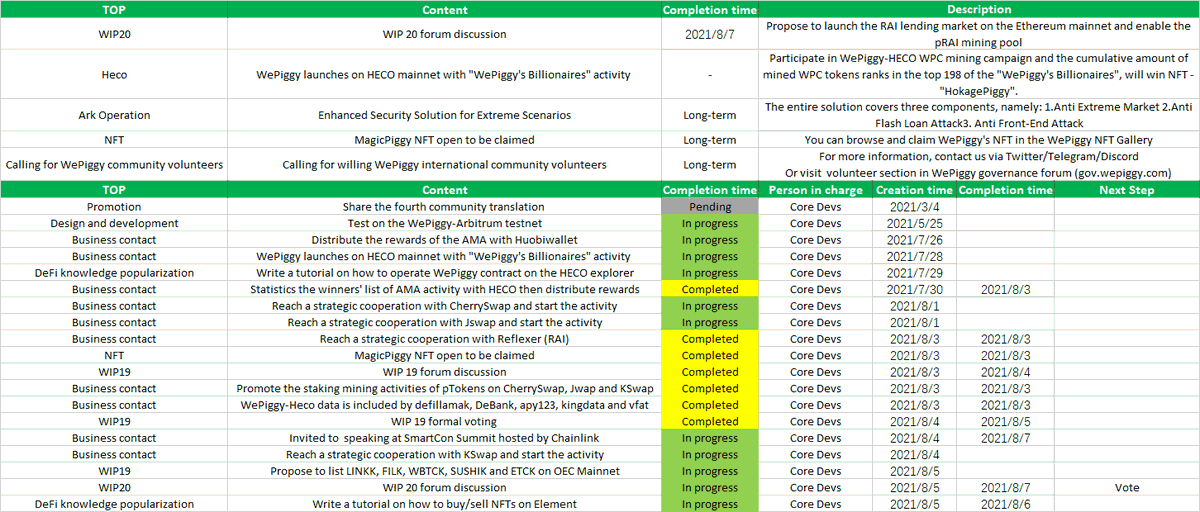The height and width of the screenshot is (512, 1200).
Task: Select the creation date '2021/5/25'
Action: 913,223
